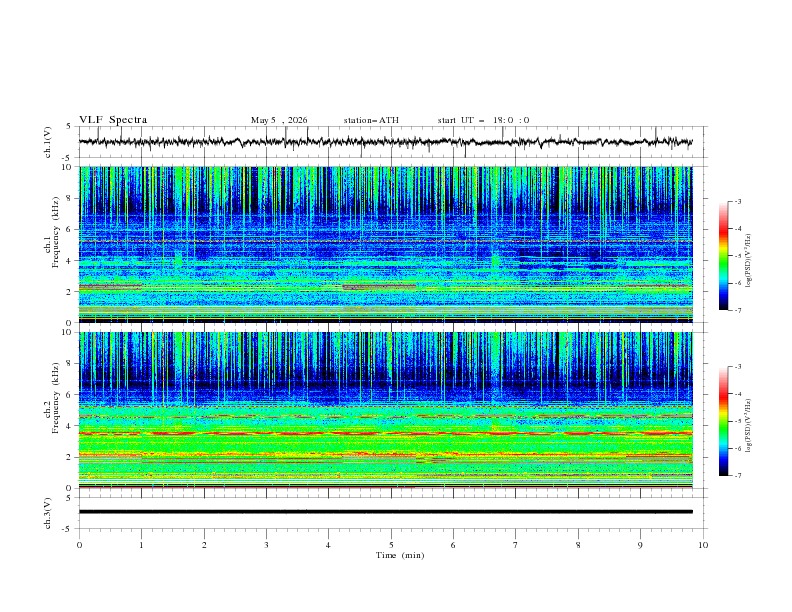Click the VLF Spectra title text
792x612 pixels.
coord(113,120)
